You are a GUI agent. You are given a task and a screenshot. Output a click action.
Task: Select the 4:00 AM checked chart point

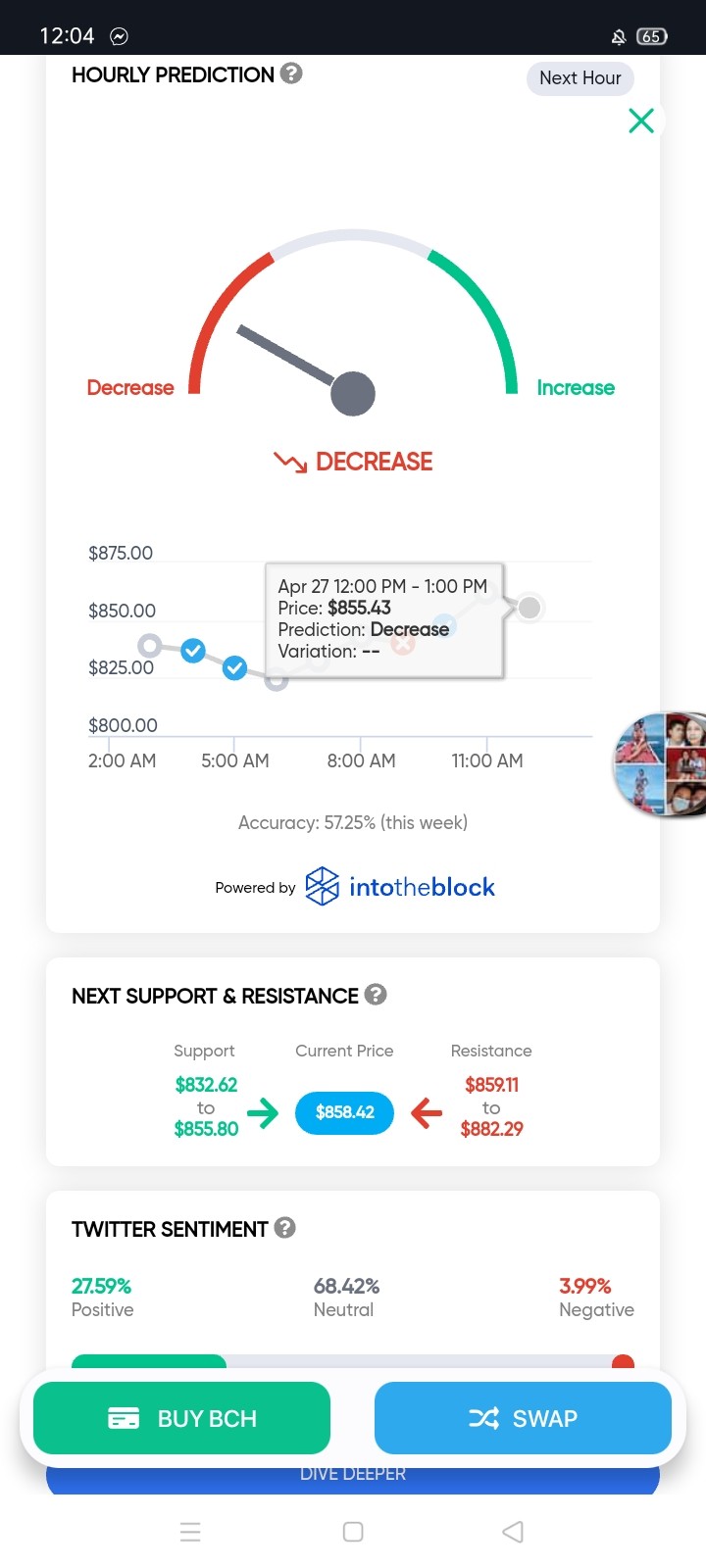[234, 668]
